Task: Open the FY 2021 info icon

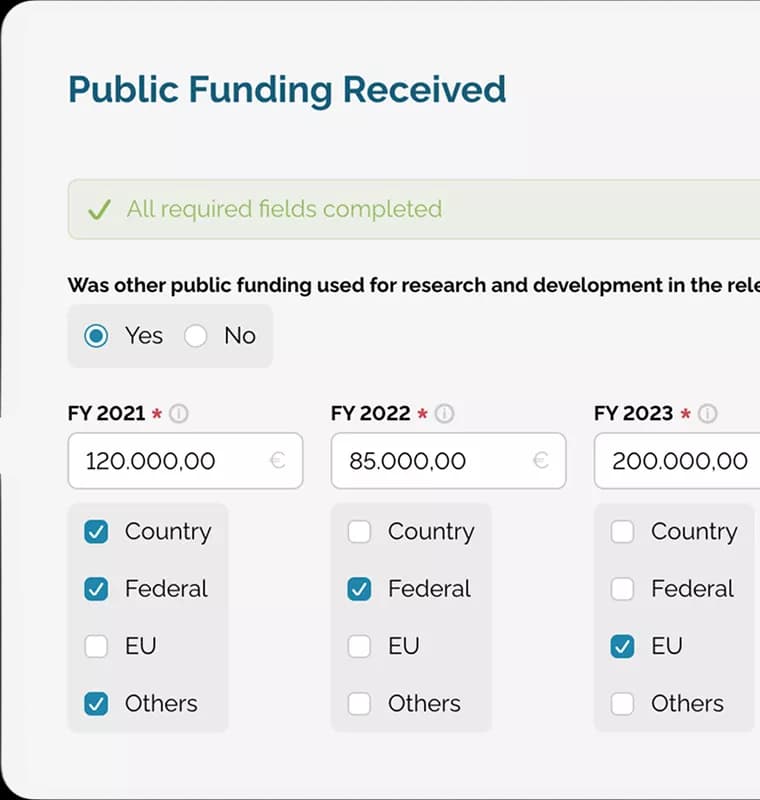Action: pos(179,413)
